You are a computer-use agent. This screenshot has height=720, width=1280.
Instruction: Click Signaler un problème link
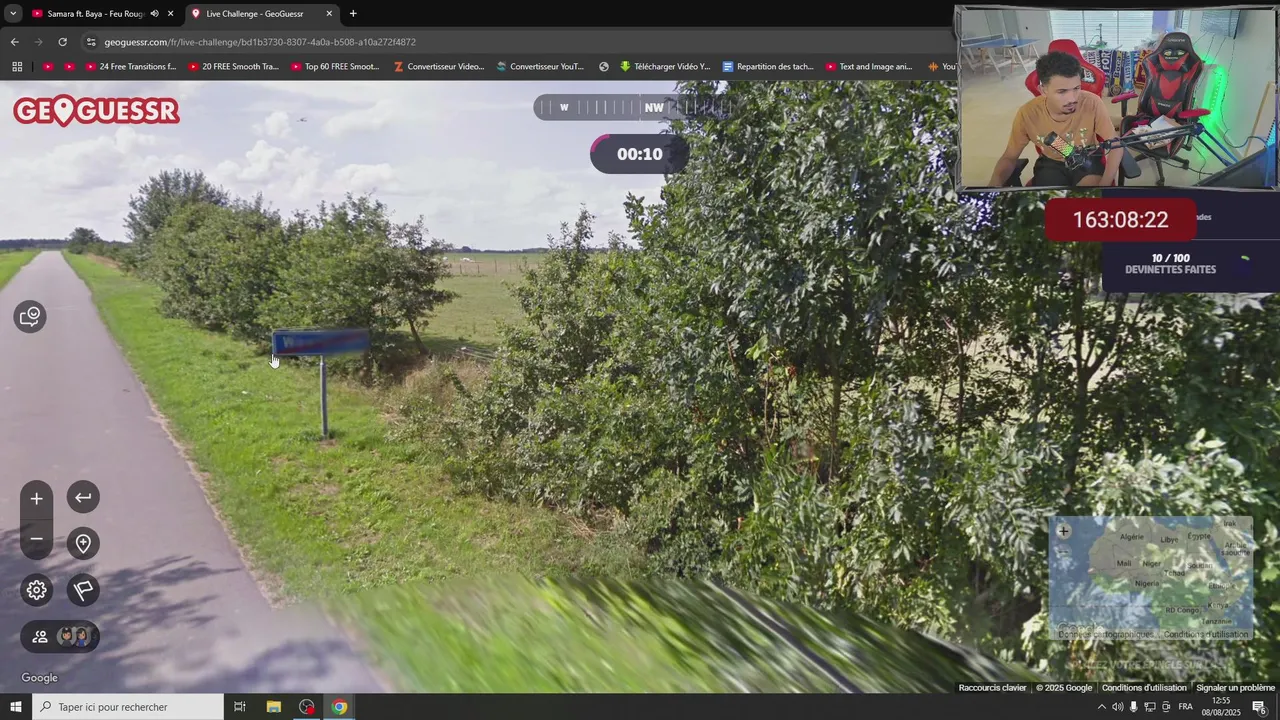click(1236, 688)
